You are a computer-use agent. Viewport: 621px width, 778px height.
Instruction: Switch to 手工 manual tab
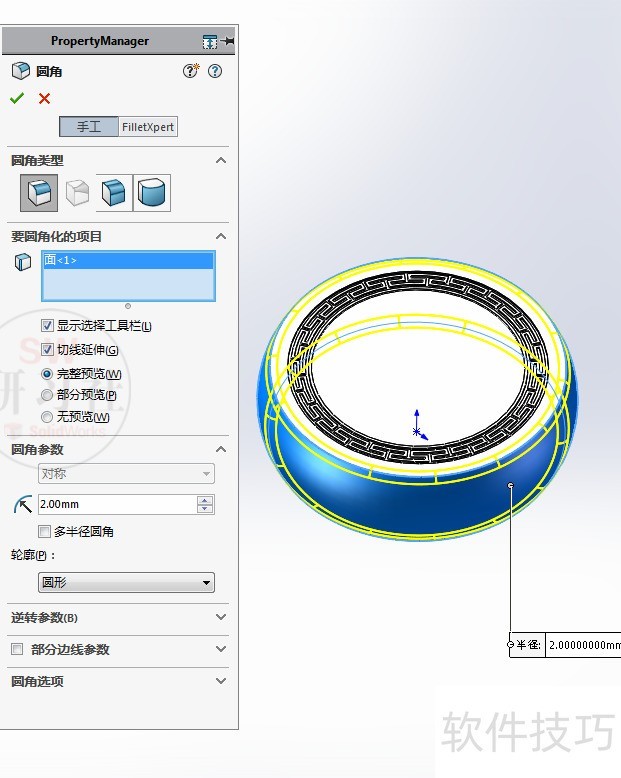coord(89,127)
